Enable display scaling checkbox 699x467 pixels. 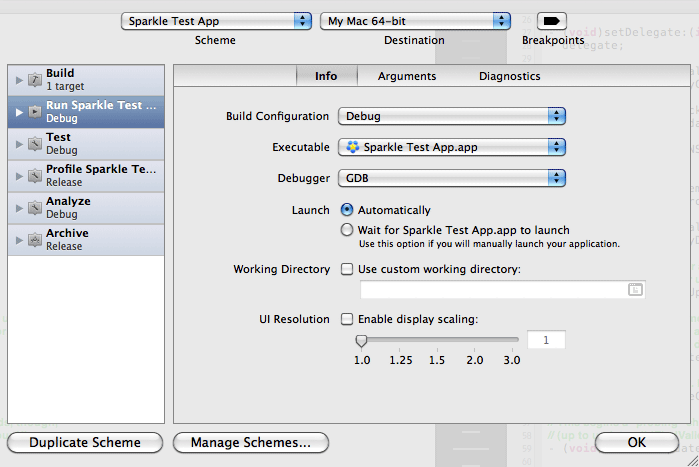347,319
